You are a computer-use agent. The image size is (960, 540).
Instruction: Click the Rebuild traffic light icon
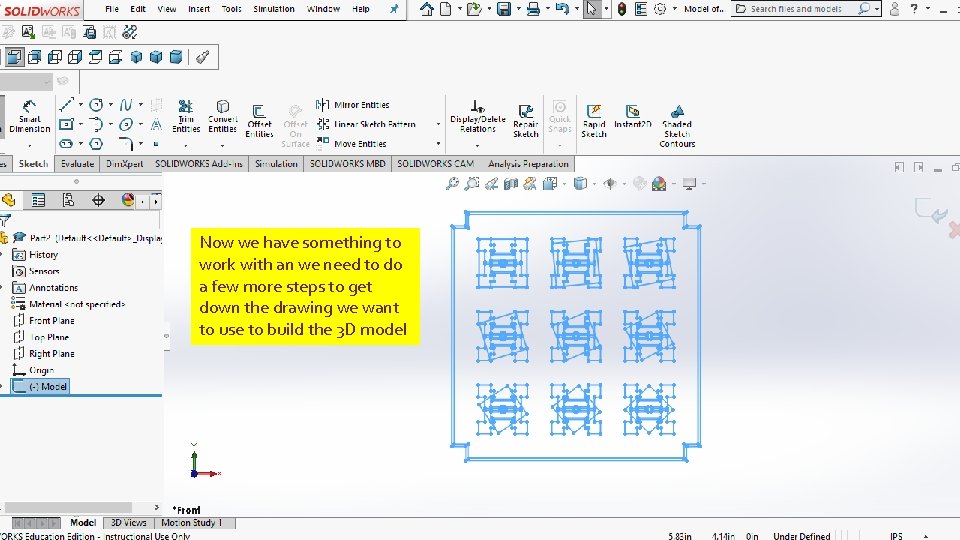click(x=622, y=9)
